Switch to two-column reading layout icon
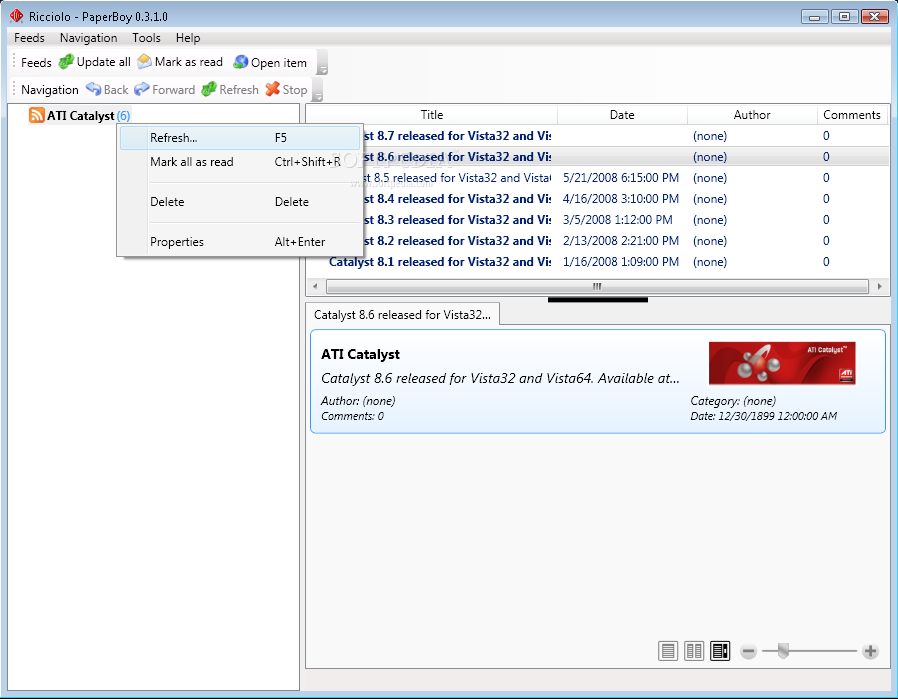Image resolution: width=898 pixels, height=699 pixels. (x=694, y=651)
